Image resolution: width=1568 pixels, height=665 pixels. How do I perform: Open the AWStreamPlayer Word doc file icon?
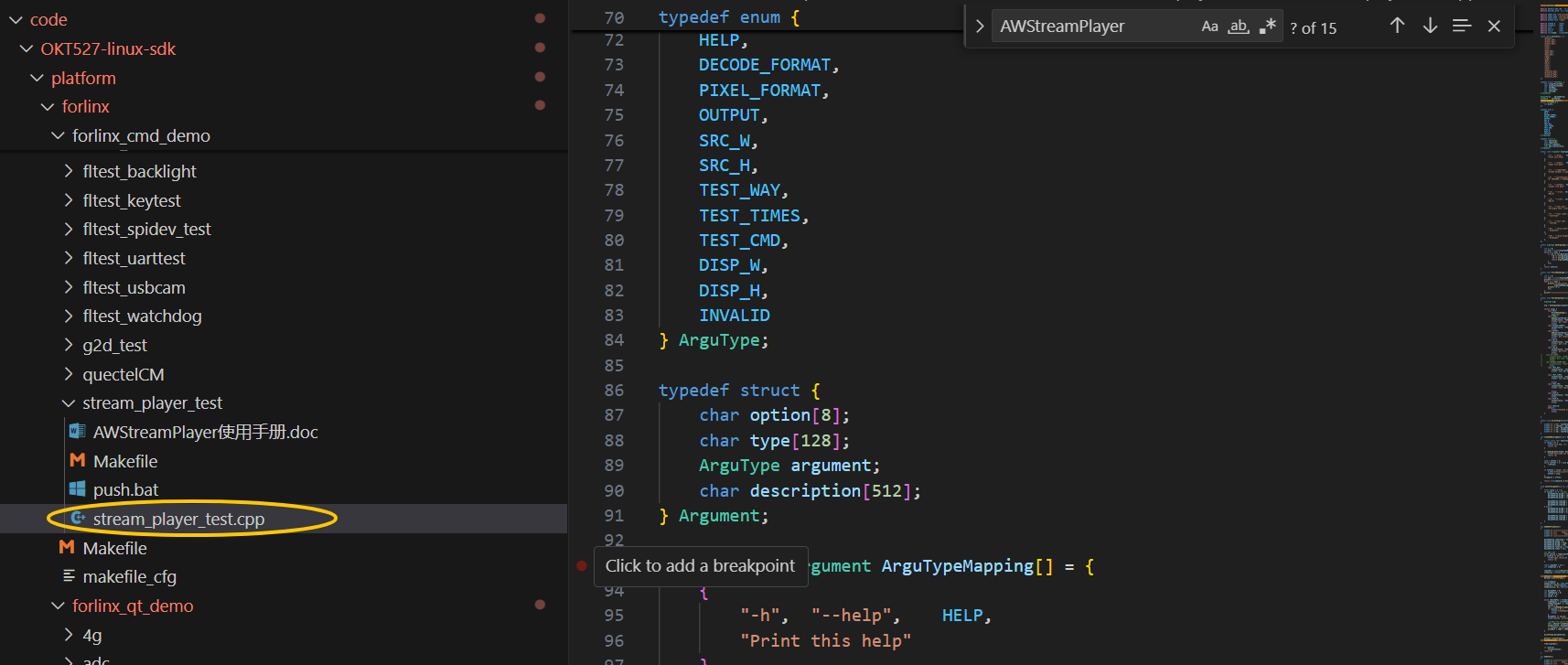(78, 431)
